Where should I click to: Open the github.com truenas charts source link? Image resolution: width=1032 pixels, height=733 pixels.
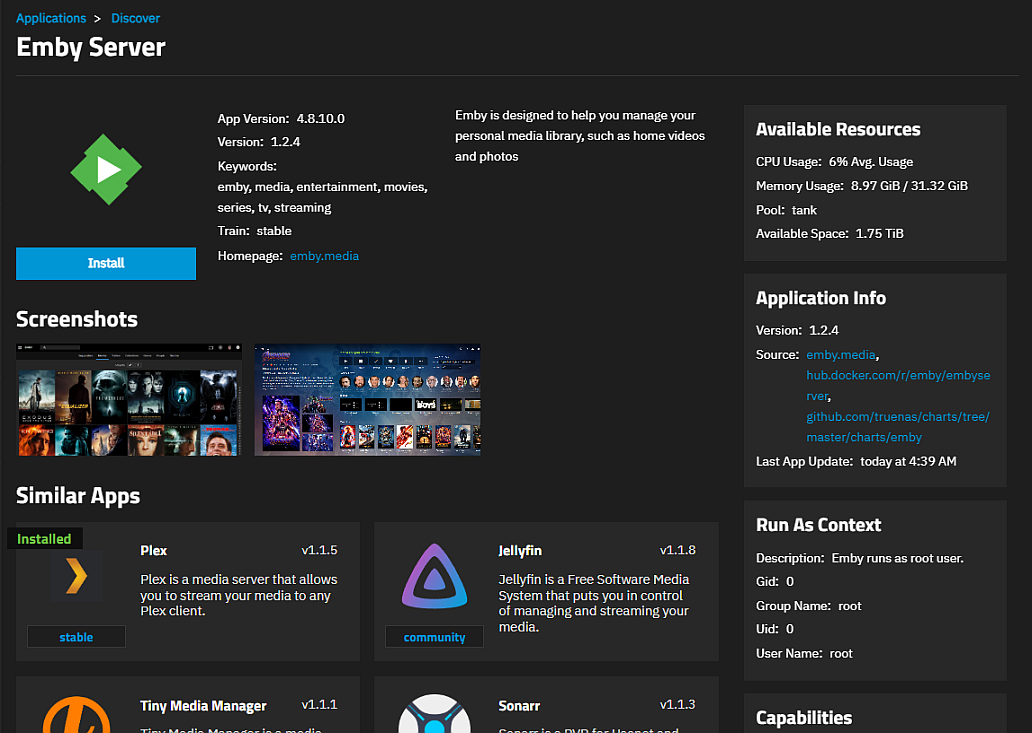tap(898, 426)
